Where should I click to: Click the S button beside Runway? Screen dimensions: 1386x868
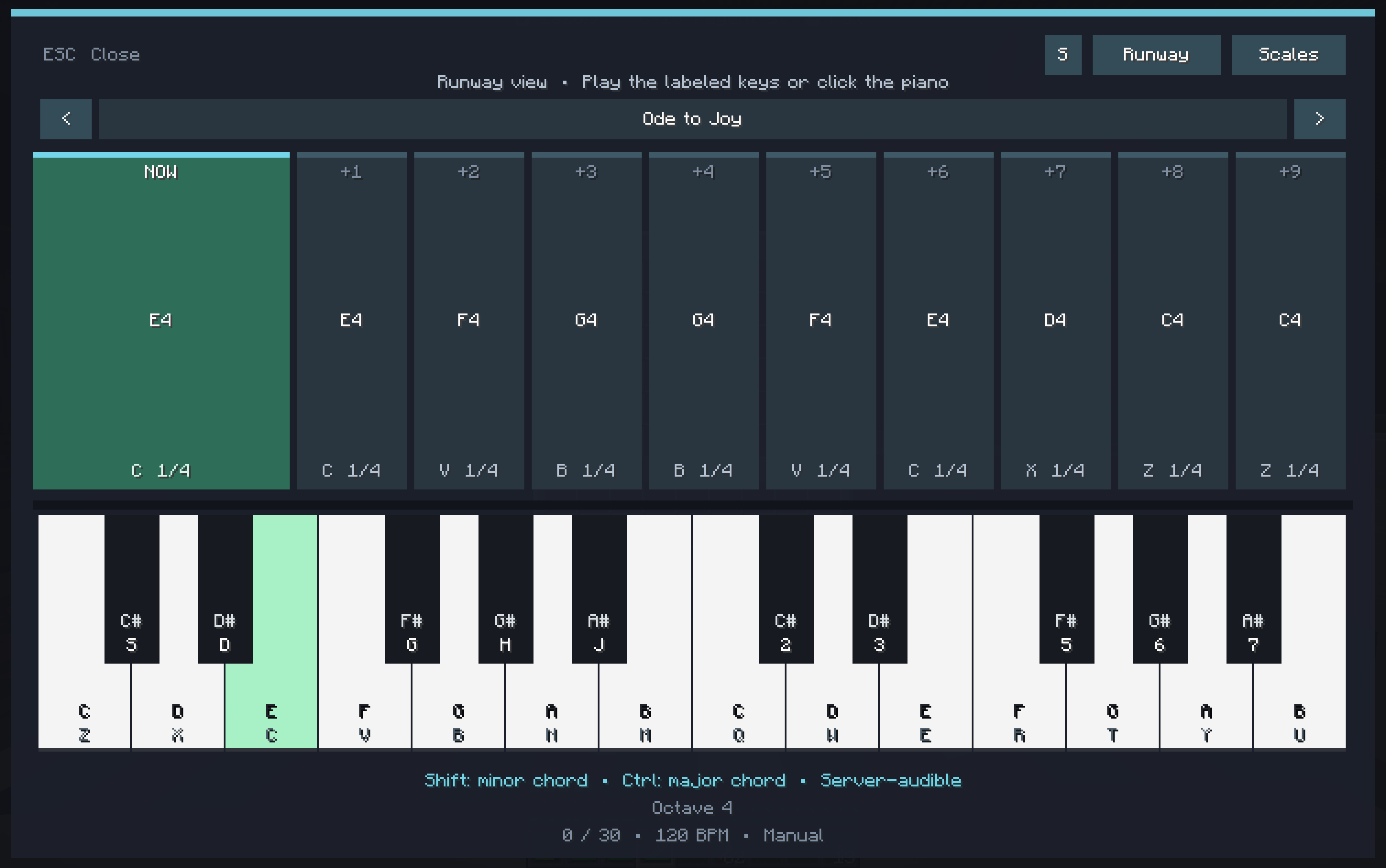click(1063, 55)
